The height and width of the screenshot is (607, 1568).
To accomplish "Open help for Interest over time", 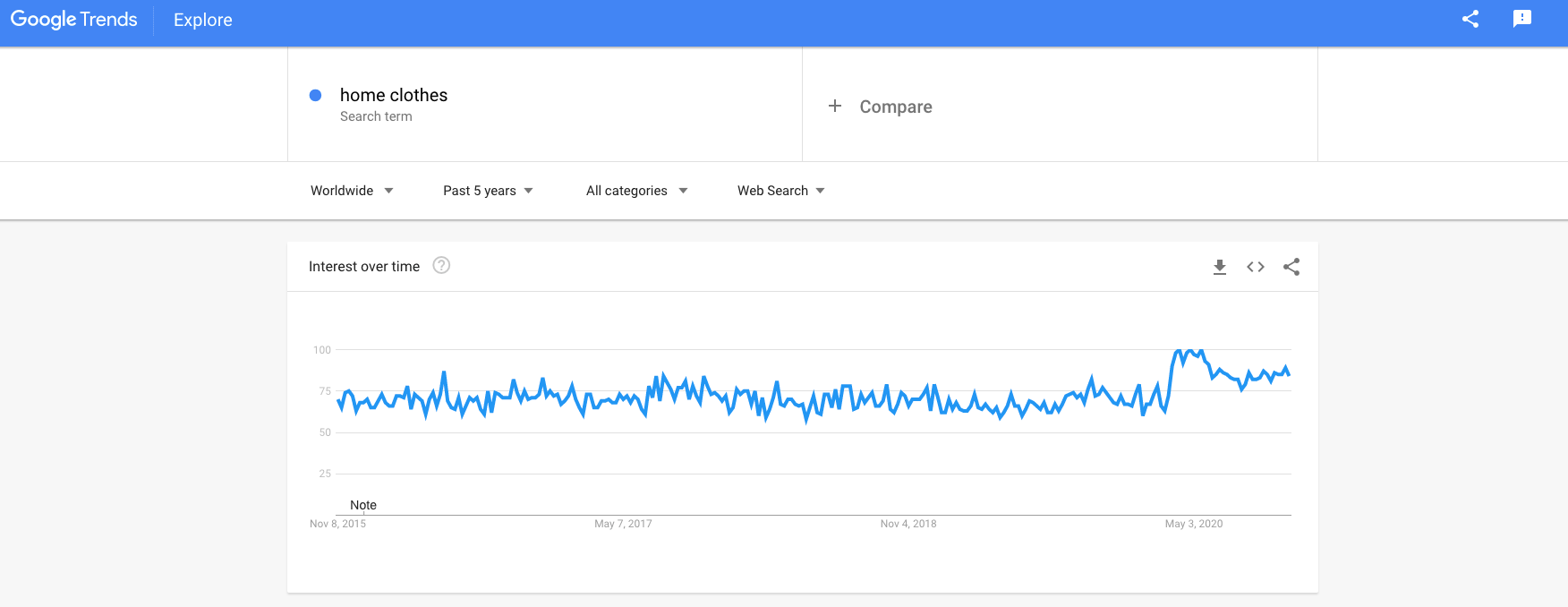I will pyautogui.click(x=441, y=265).
